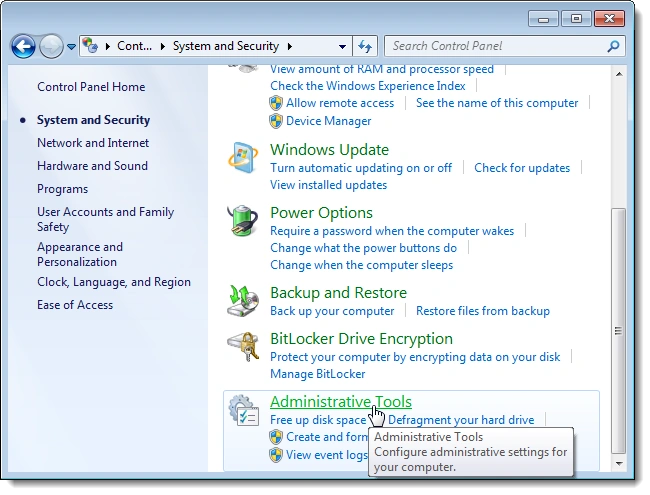Open Check the Windows Experience Index link
The image size is (650, 495).
[368, 86]
